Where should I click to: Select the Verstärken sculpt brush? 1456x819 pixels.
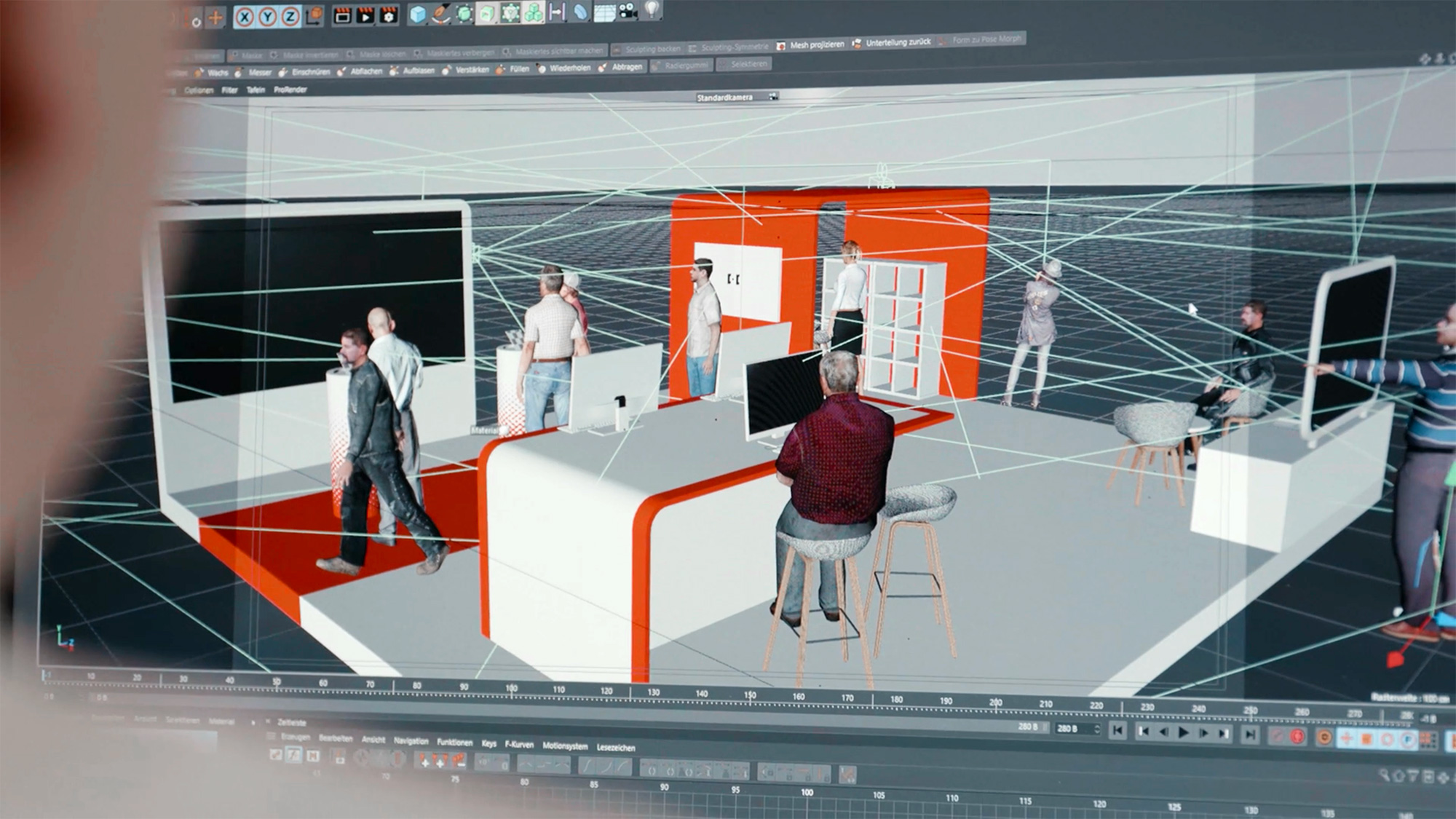click(466, 70)
